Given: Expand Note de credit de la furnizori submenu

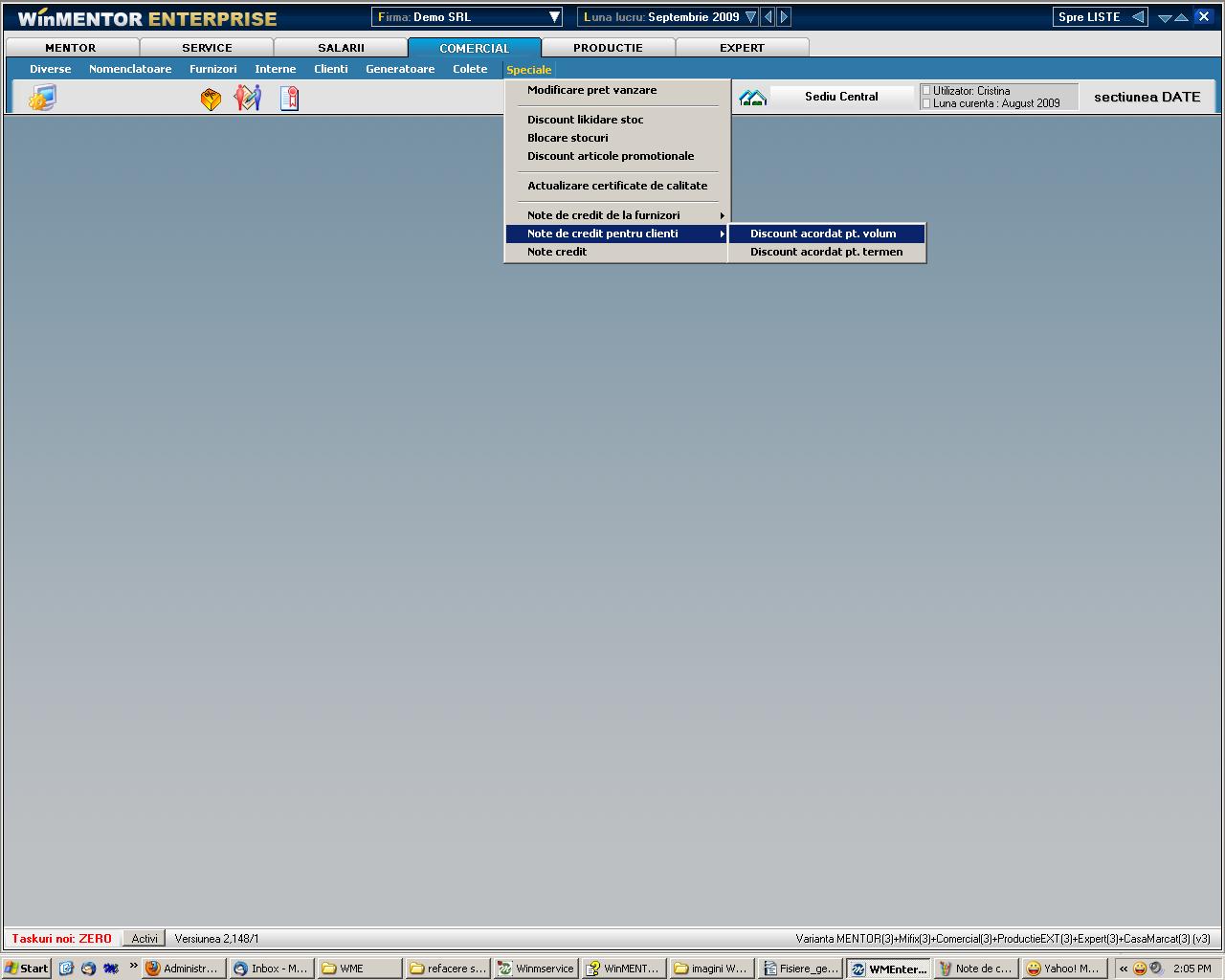Looking at the screenshot, I should pos(617,215).
